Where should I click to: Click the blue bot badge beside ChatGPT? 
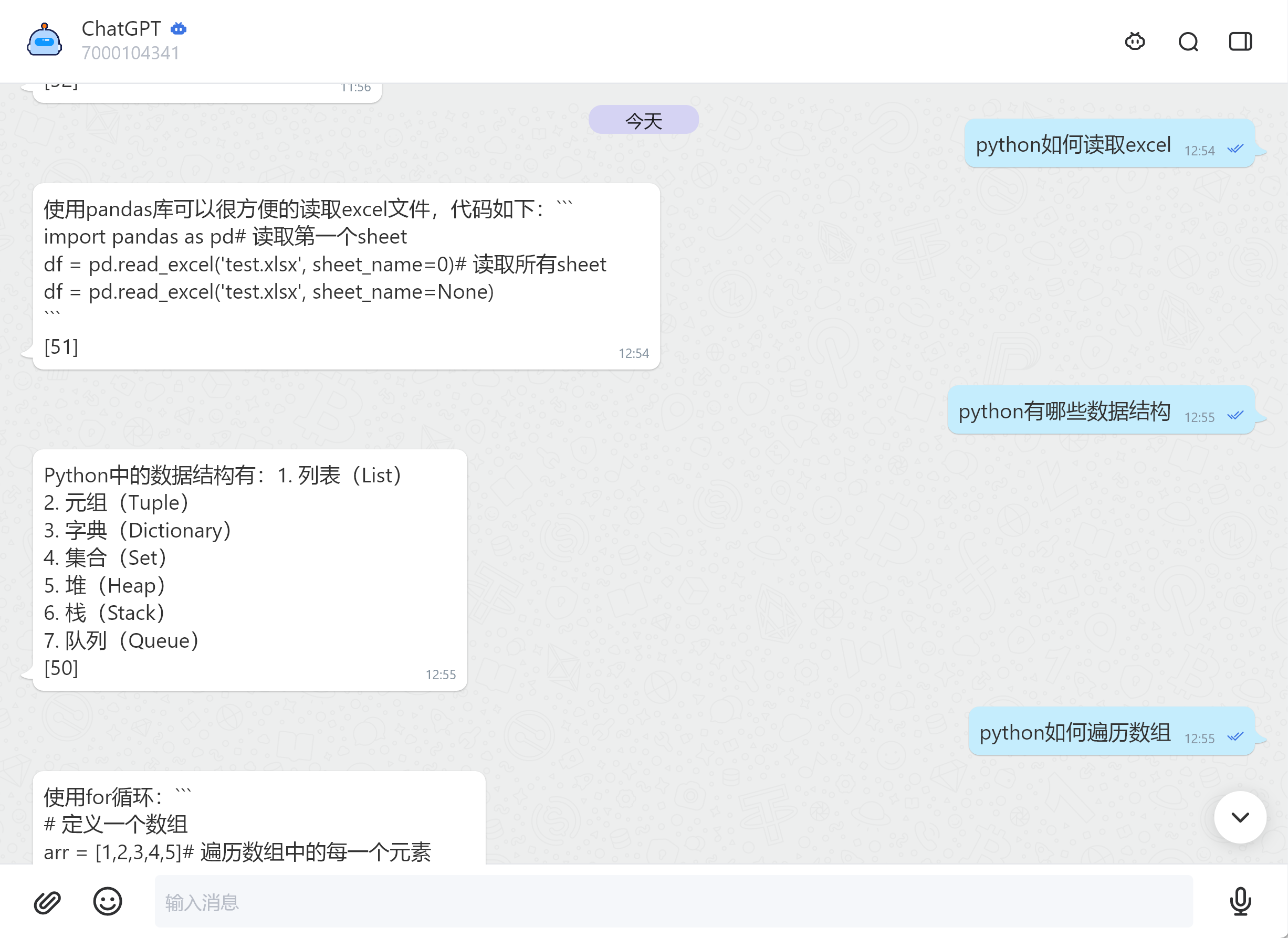(179, 28)
